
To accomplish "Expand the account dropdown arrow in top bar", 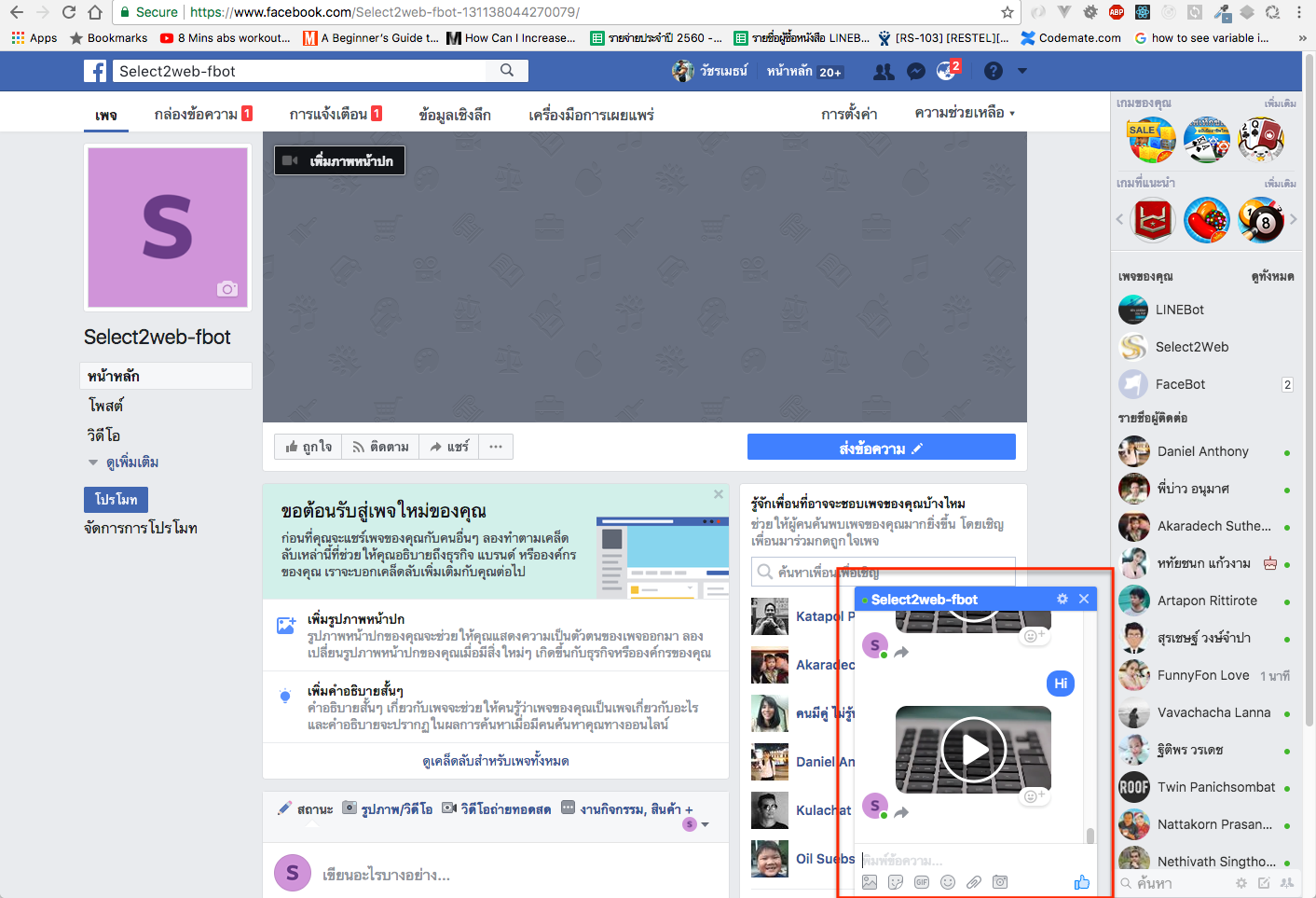I will (x=1022, y=71).
